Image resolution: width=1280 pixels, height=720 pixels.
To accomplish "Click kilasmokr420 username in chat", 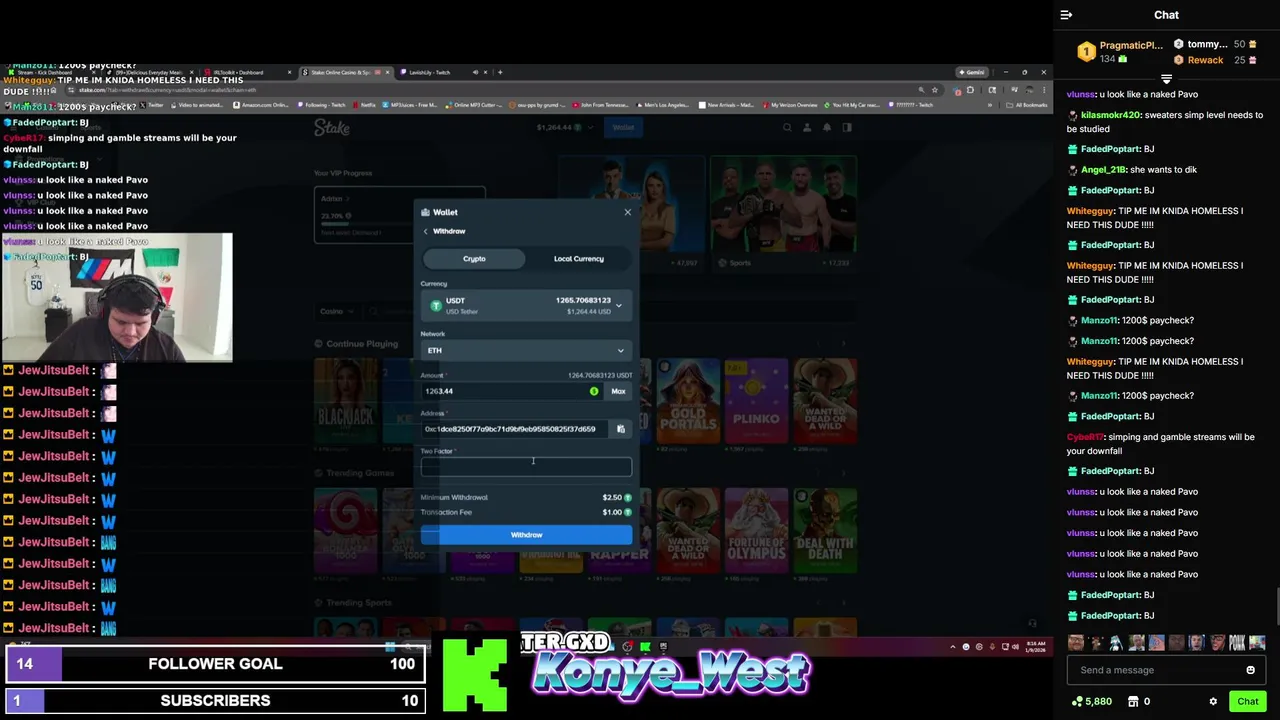I will (1111, 115).
